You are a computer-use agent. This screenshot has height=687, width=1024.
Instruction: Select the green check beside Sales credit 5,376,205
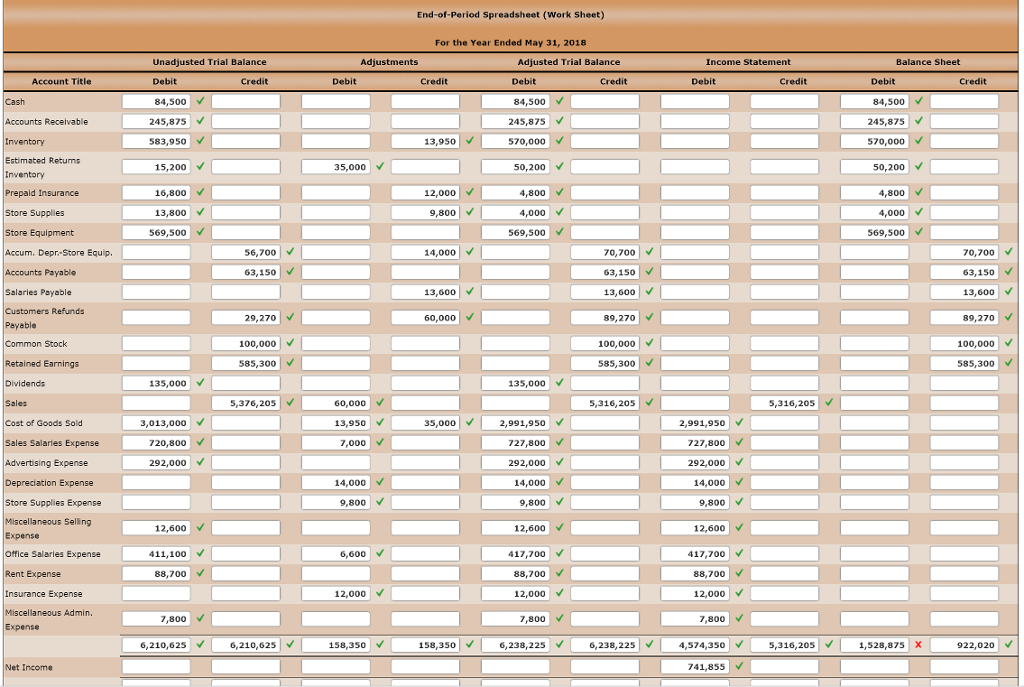click(289, 403)
